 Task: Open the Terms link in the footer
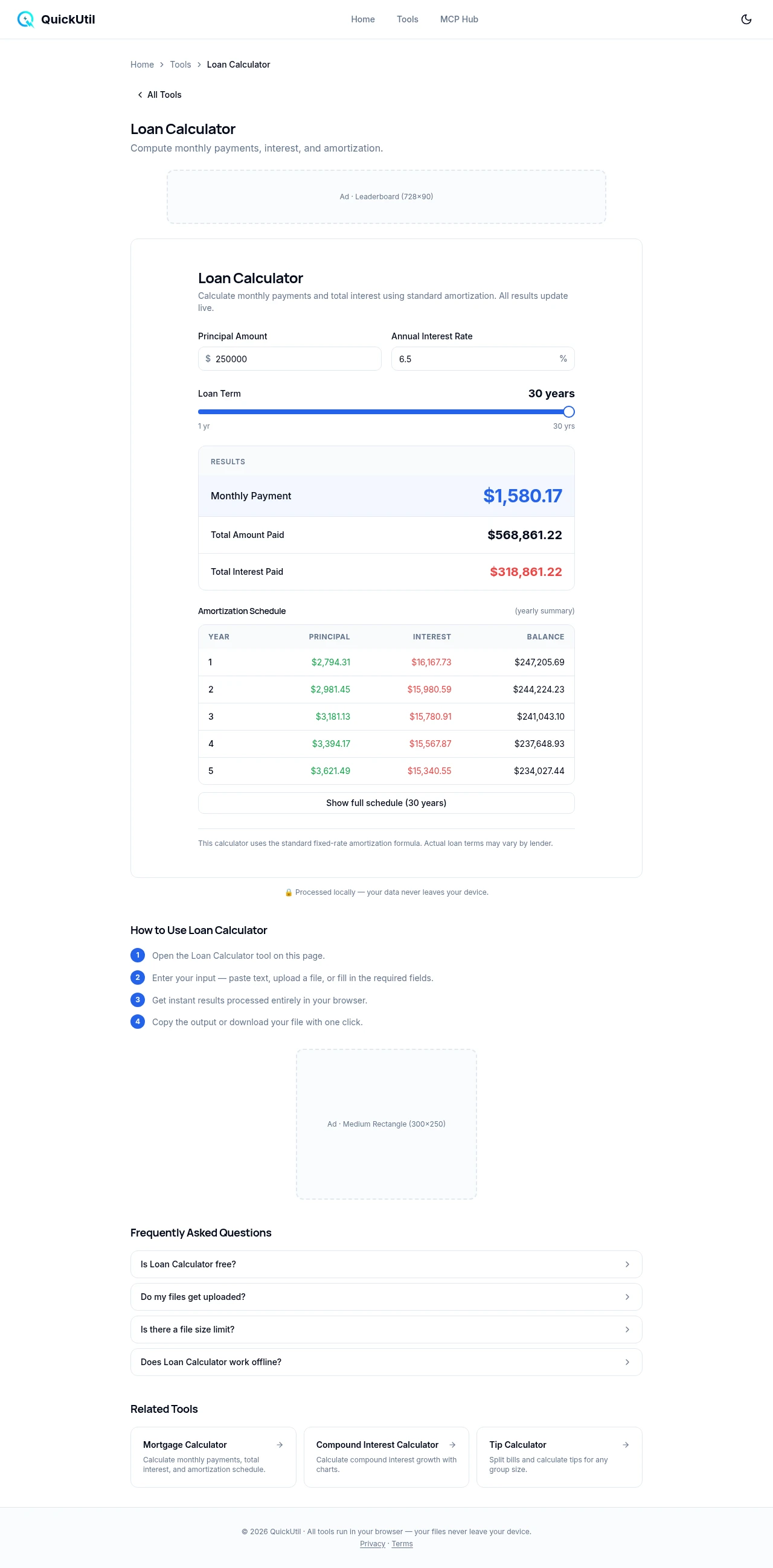(x=402, y=1544)
